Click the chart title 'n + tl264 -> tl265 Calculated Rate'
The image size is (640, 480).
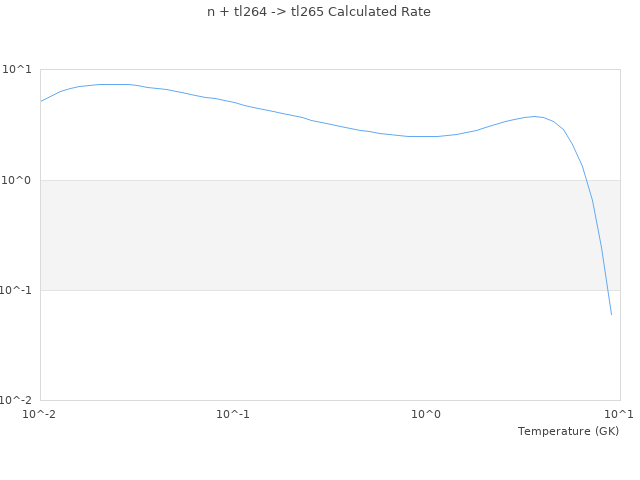click(319, 12)
